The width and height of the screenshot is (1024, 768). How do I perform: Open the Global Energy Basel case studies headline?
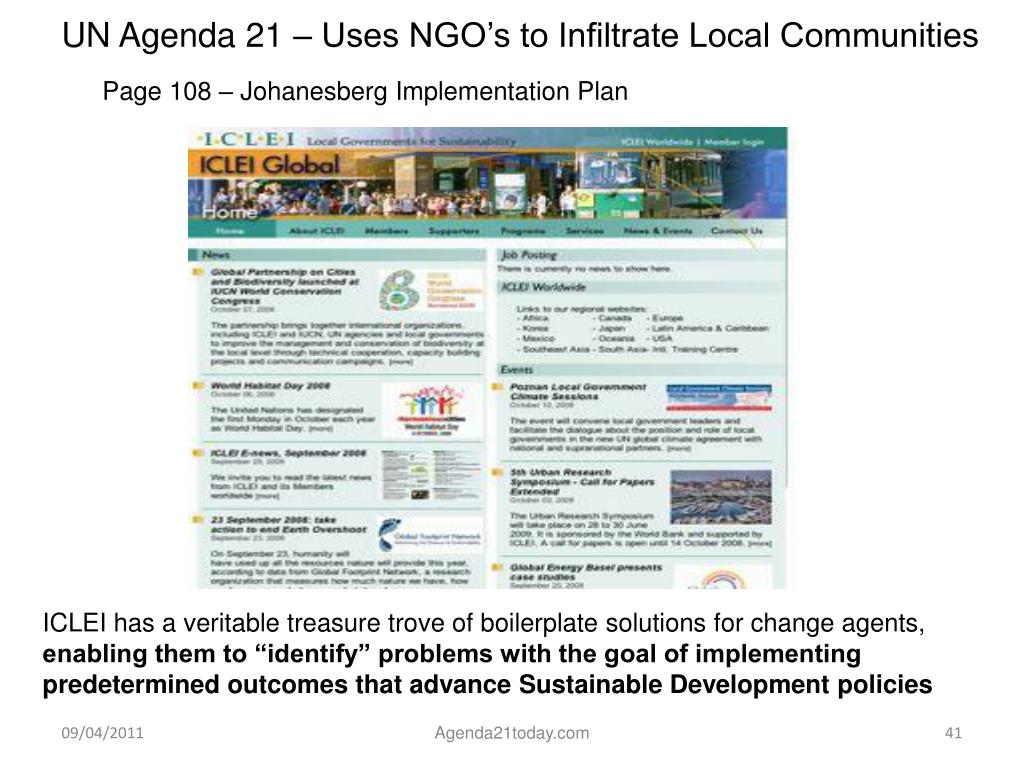coord(586,572)
